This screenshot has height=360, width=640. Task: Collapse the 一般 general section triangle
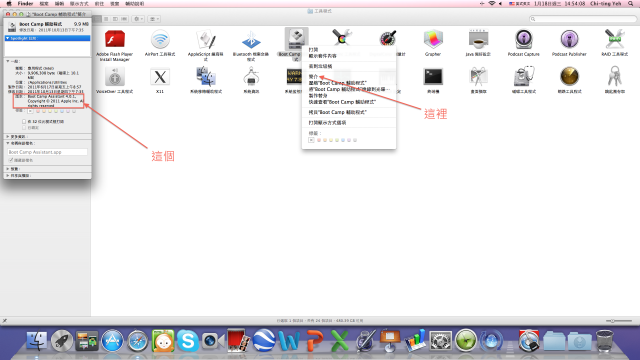click(x=8, y=61)
